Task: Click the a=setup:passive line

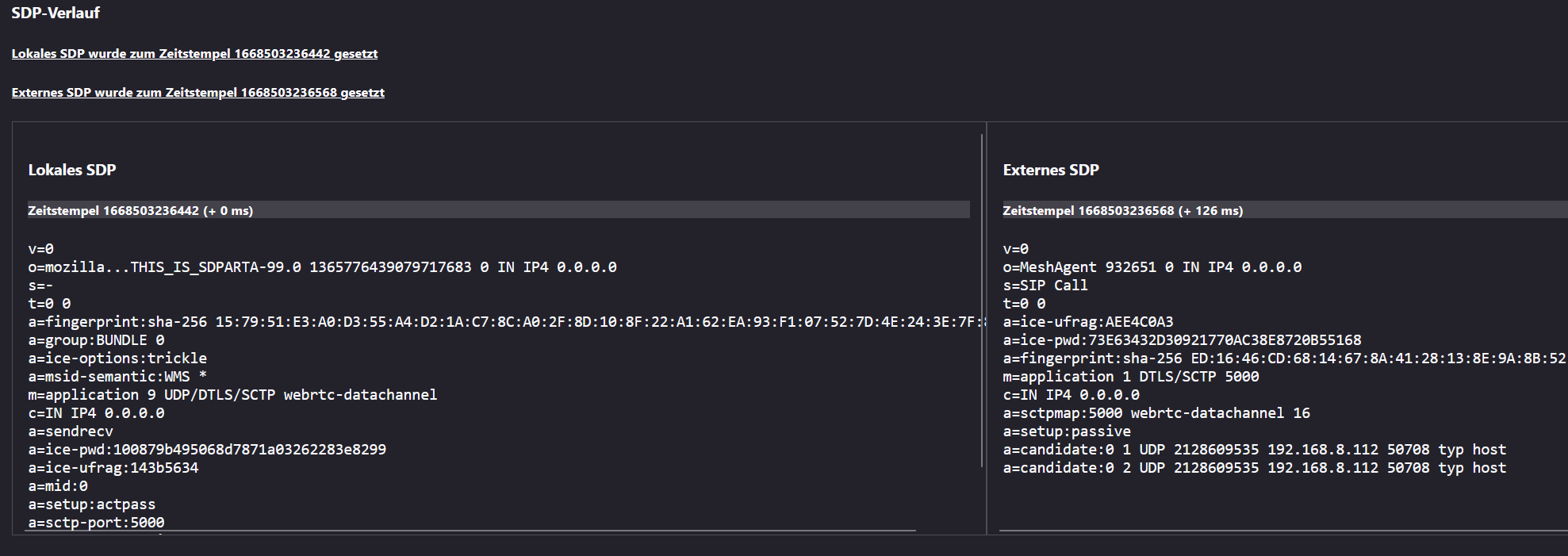Action: (x=1067, y=431)
